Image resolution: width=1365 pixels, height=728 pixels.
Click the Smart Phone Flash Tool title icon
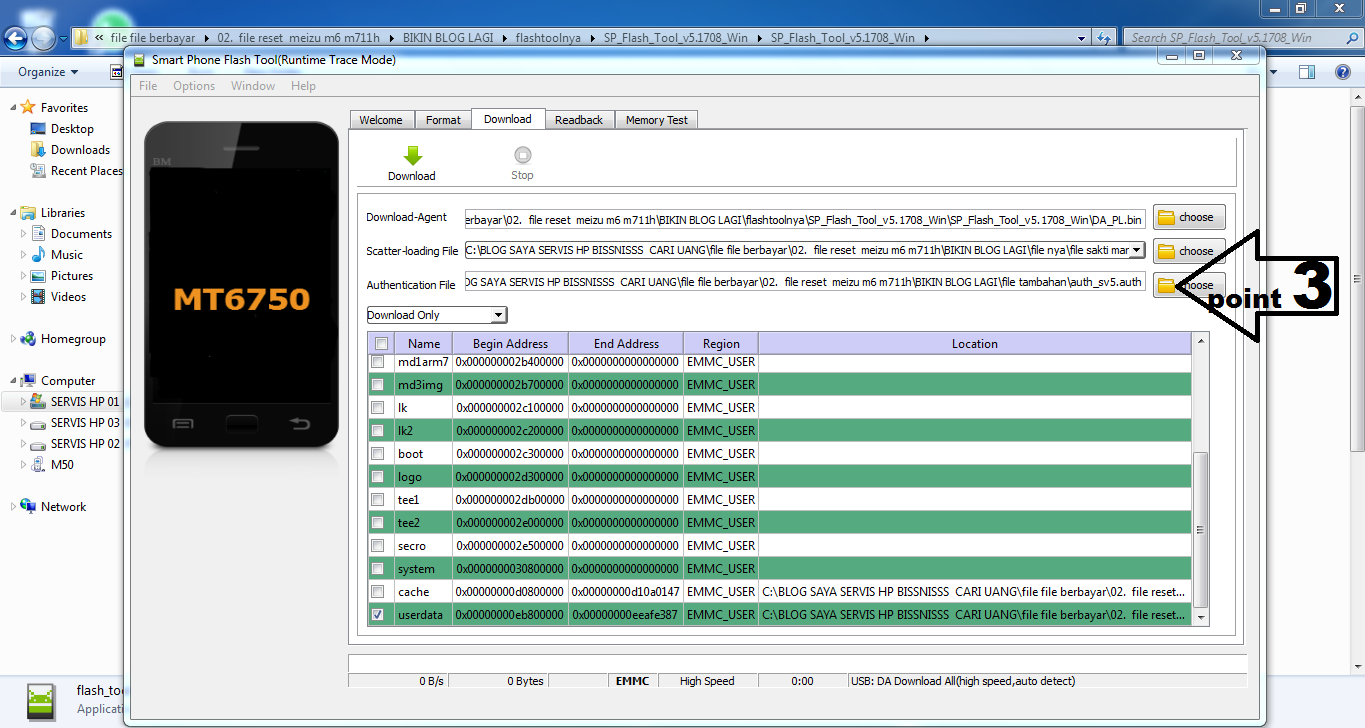(x=139, y=60)
